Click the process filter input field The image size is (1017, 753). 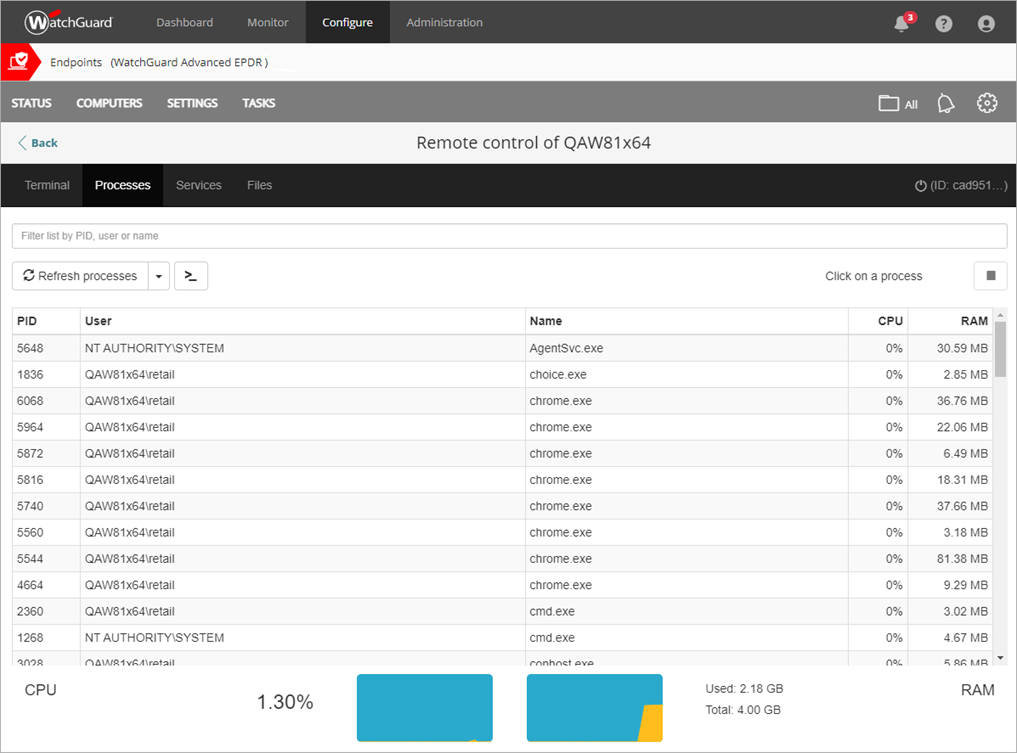pos(509,235)
